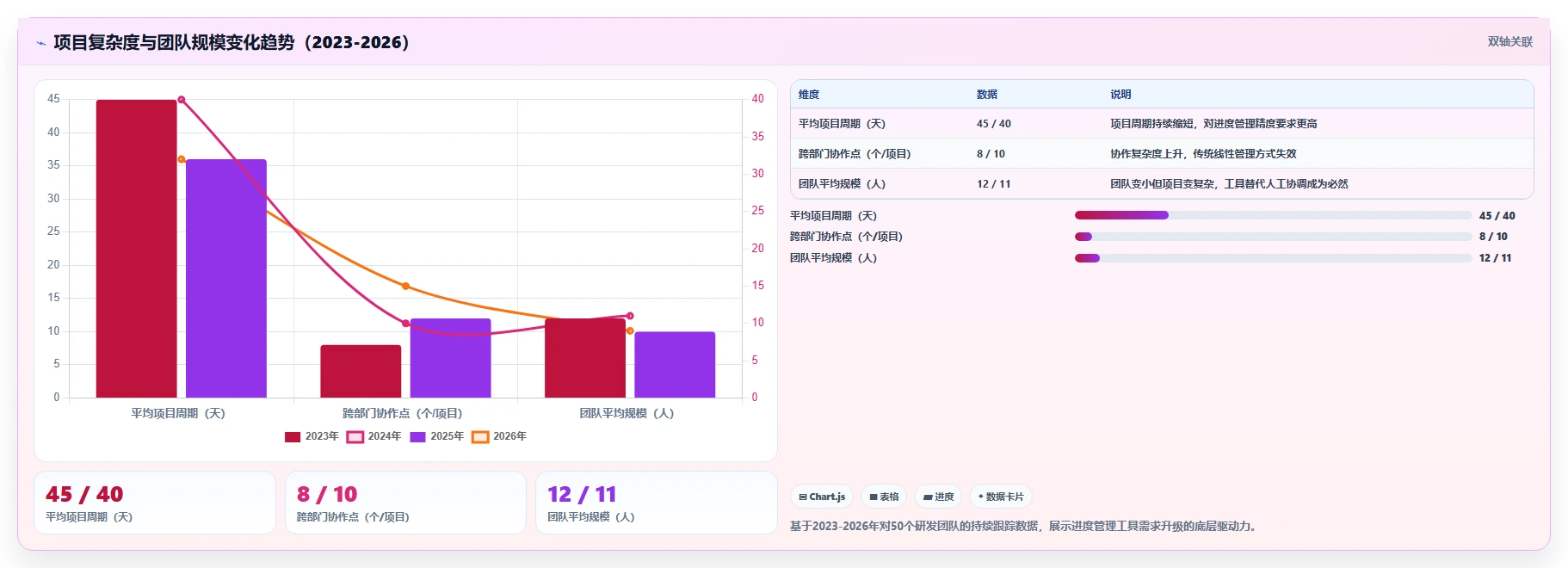The height and width of the screenshot is (568, 1568).
Task: Click the 双轴关联 label in the header
Action: pyautogui.click(x=1510, y=42)
